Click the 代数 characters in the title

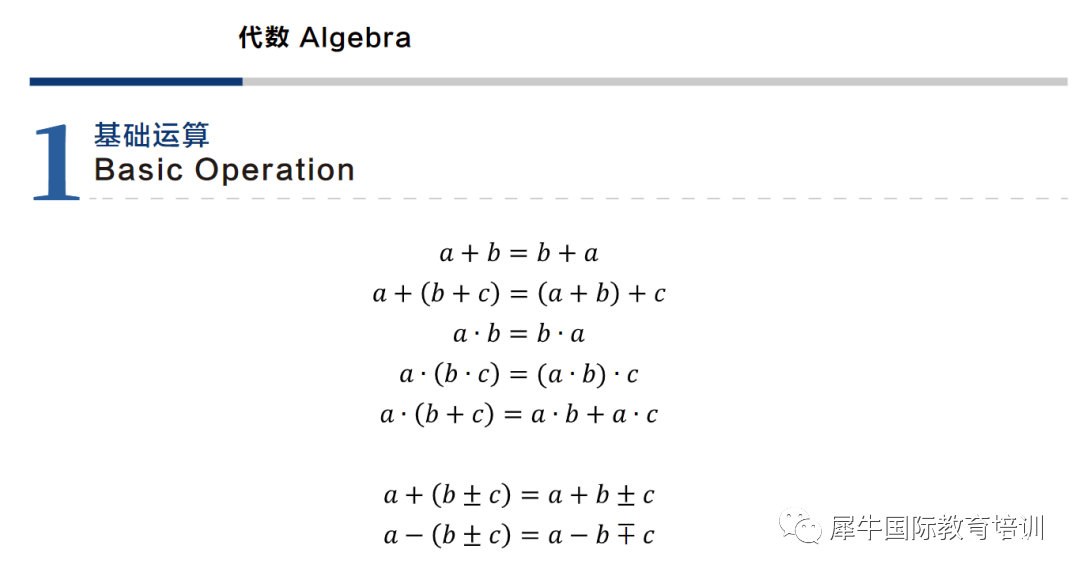tap(264, 37)
